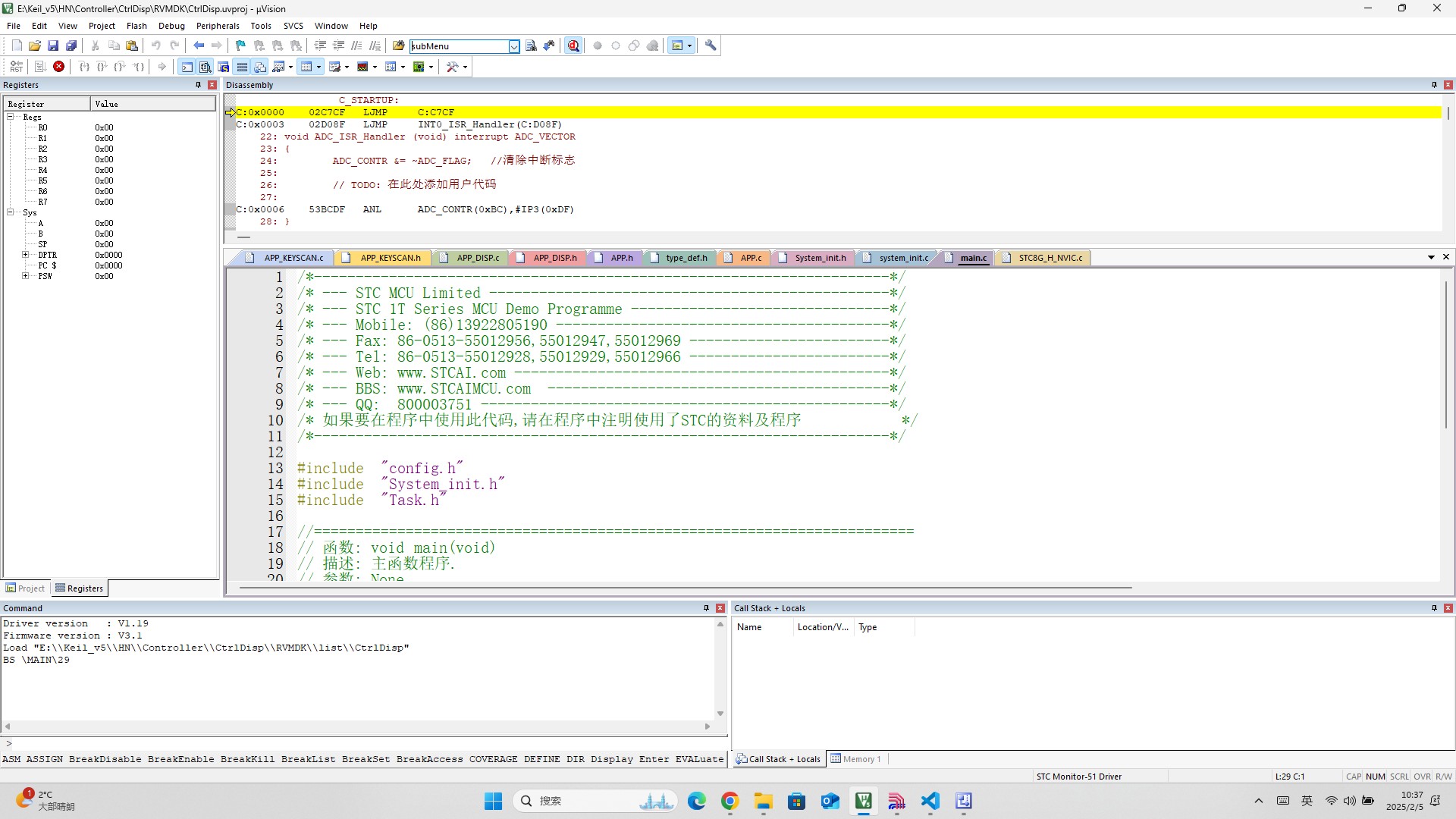Open the editor tab list dropdown arrow
The height and width of the screenshot is (819, 1456).
click(x=1431, y=257)
